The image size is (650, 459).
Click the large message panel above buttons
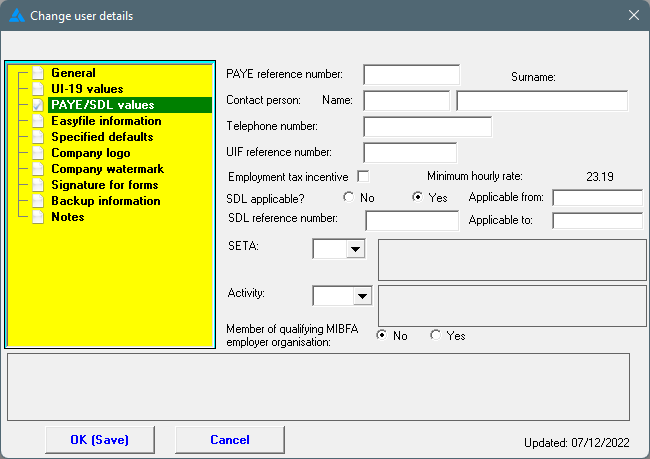pyautogui.click(x=318, y=387)
